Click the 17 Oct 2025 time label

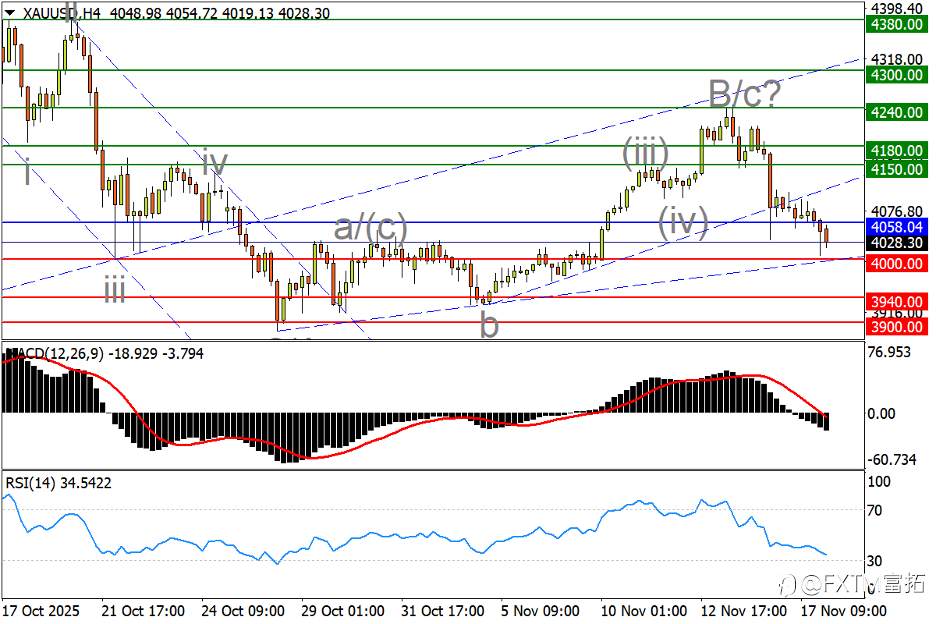pyautogui.click(x=41, y=611)
